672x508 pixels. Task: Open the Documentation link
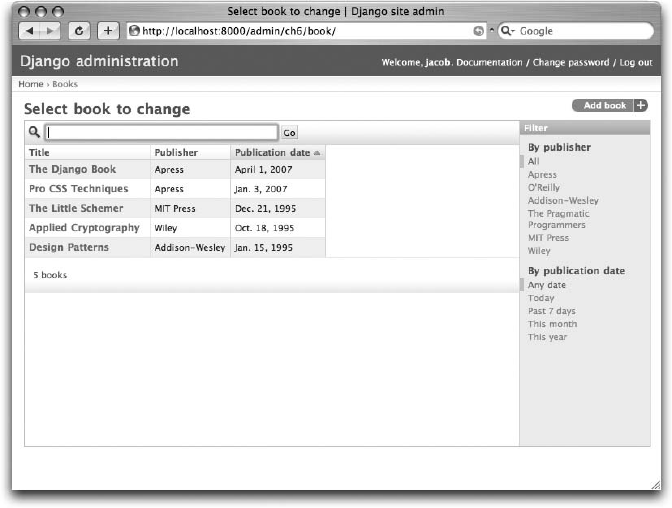(x=489, y=63)
